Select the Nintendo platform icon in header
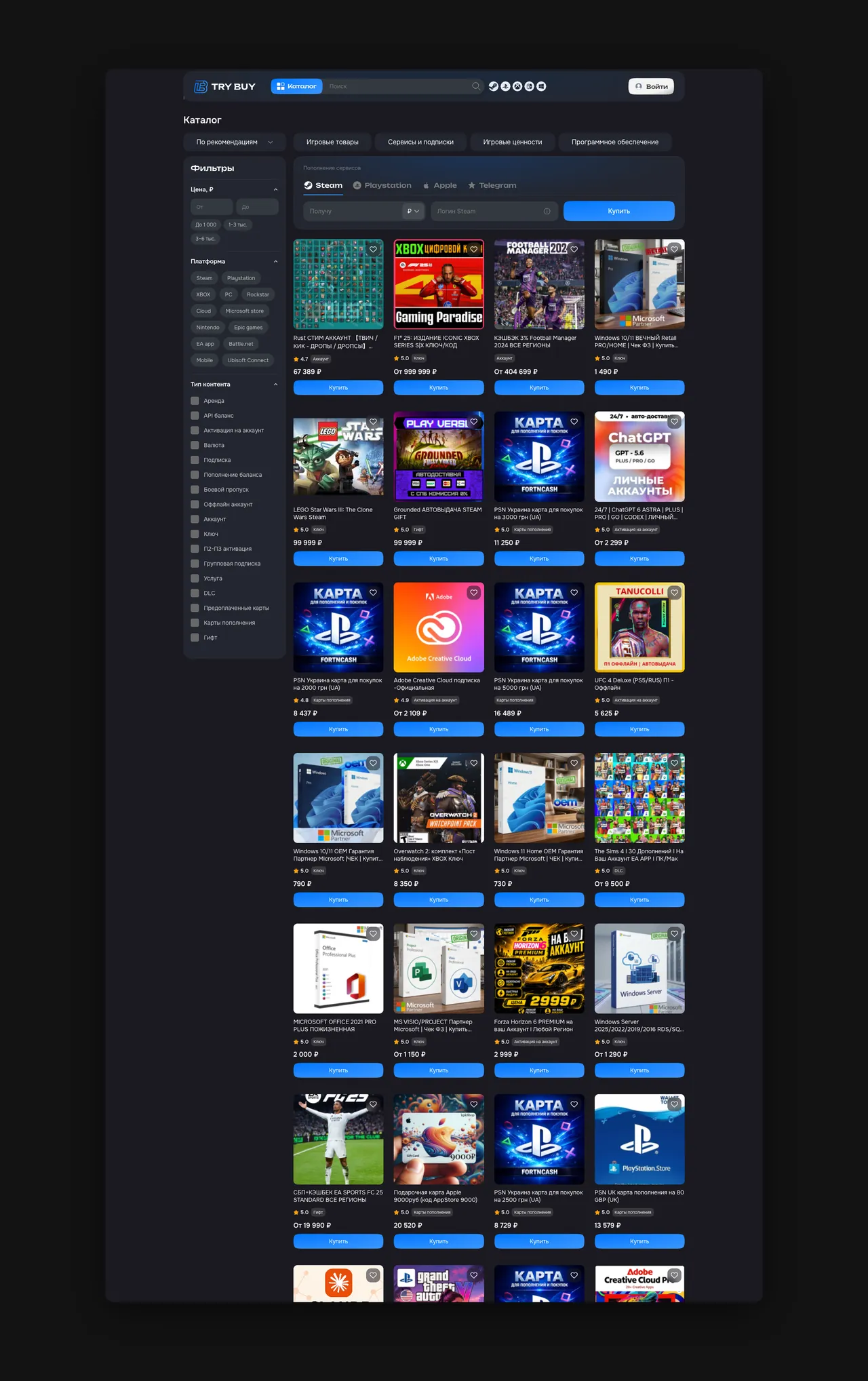This screenshot has width=868, height=1381. (529, 86)
